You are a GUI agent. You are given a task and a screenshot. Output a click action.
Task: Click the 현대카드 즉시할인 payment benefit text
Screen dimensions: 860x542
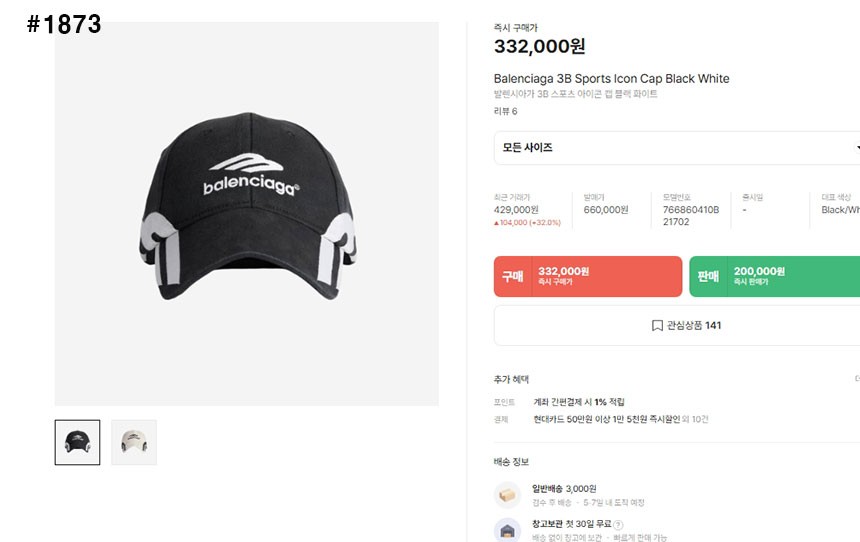click(x=607, y=419)
